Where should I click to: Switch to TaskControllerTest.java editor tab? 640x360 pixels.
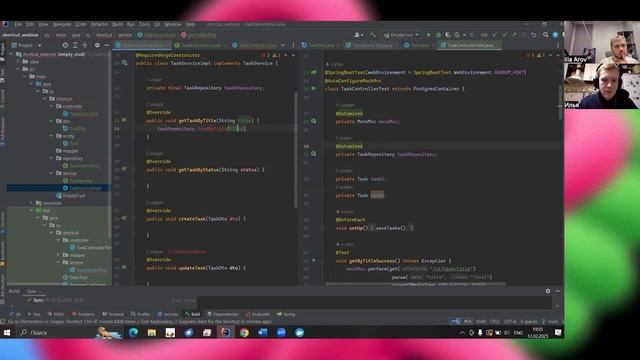(x=470, y=45)
